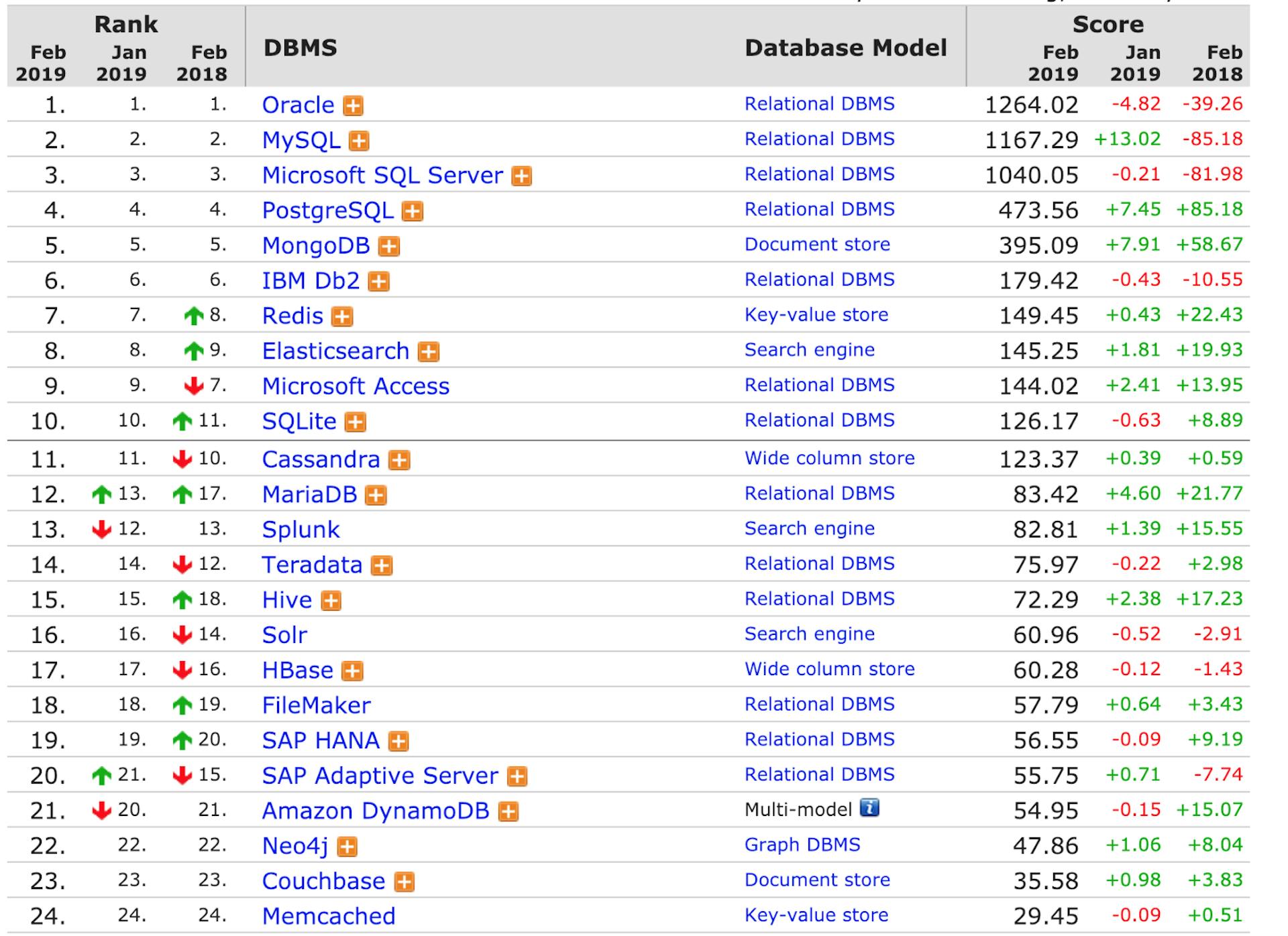Open the Microsoft Access link
This screenshot has height=936, width=1288.
(x=356, y=386)
